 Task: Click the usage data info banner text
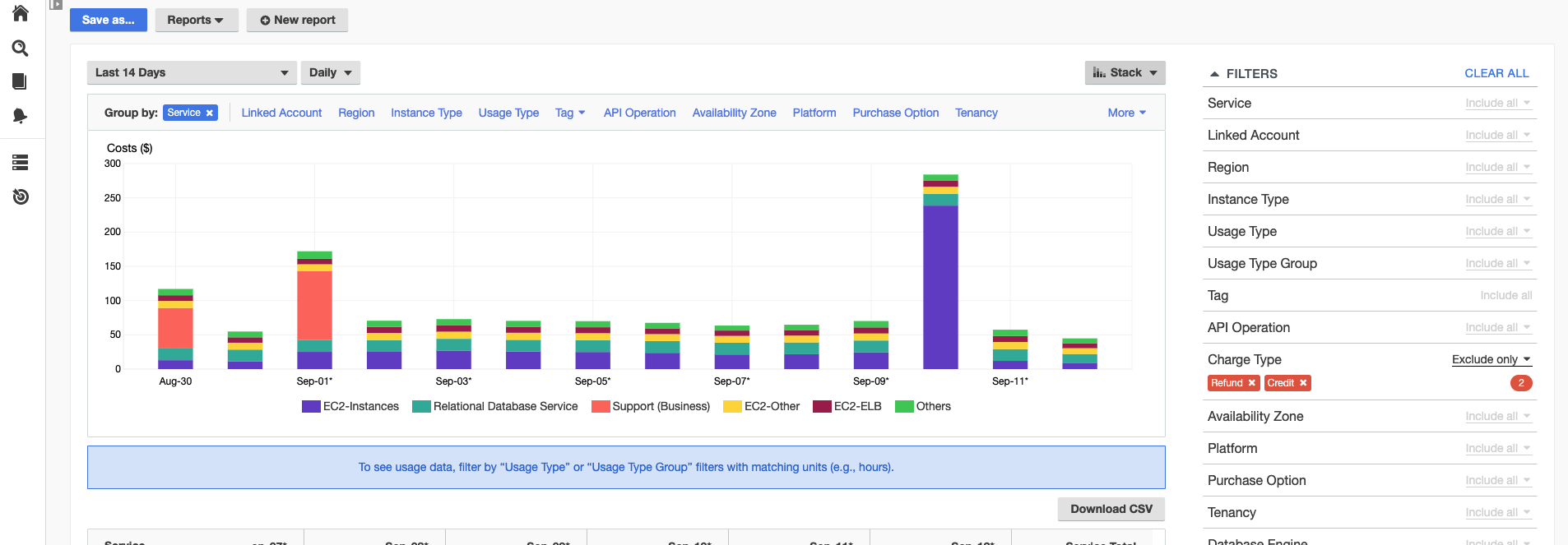[x=626, y=467]
